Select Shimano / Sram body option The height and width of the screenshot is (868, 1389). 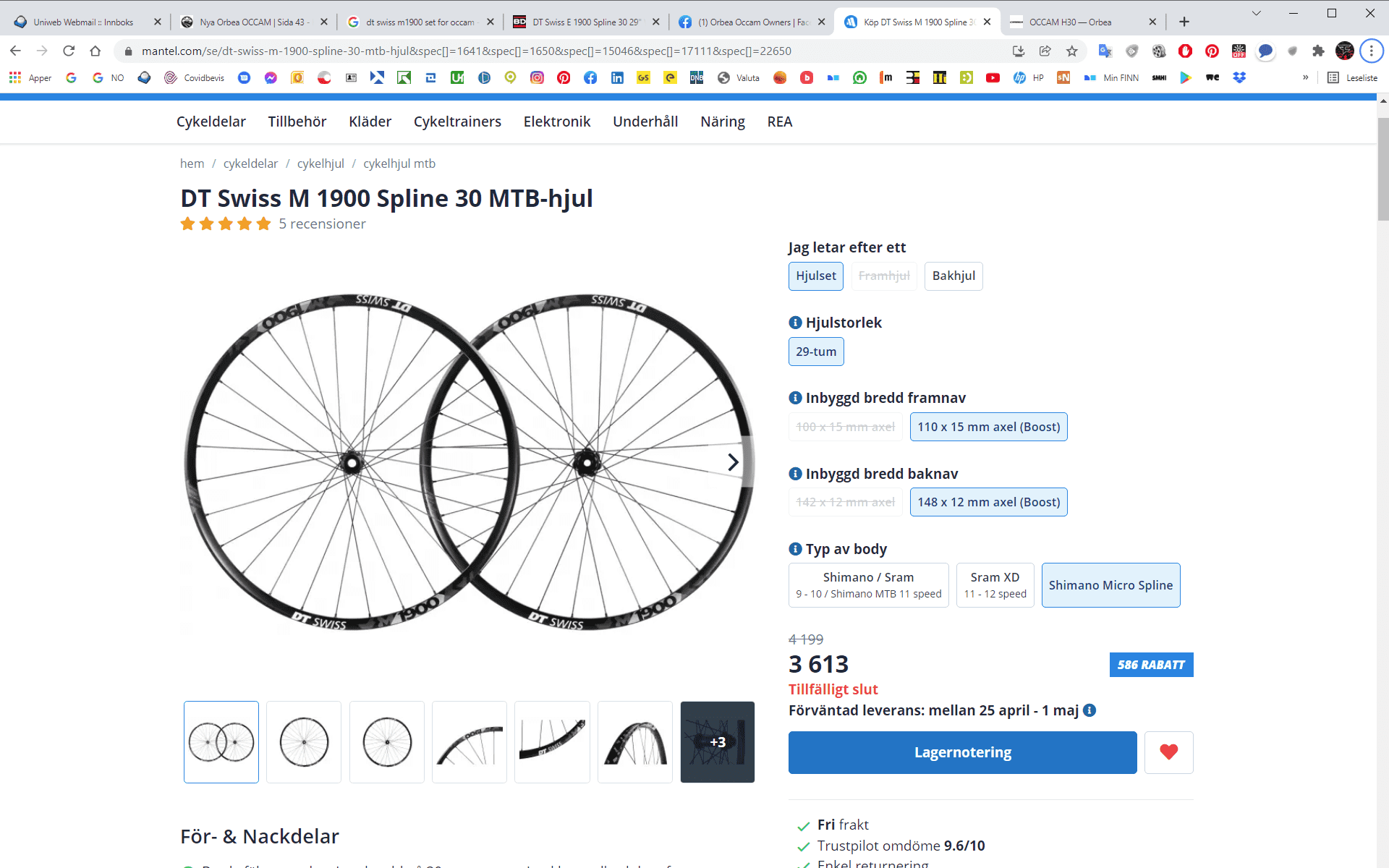coord(868,585)
